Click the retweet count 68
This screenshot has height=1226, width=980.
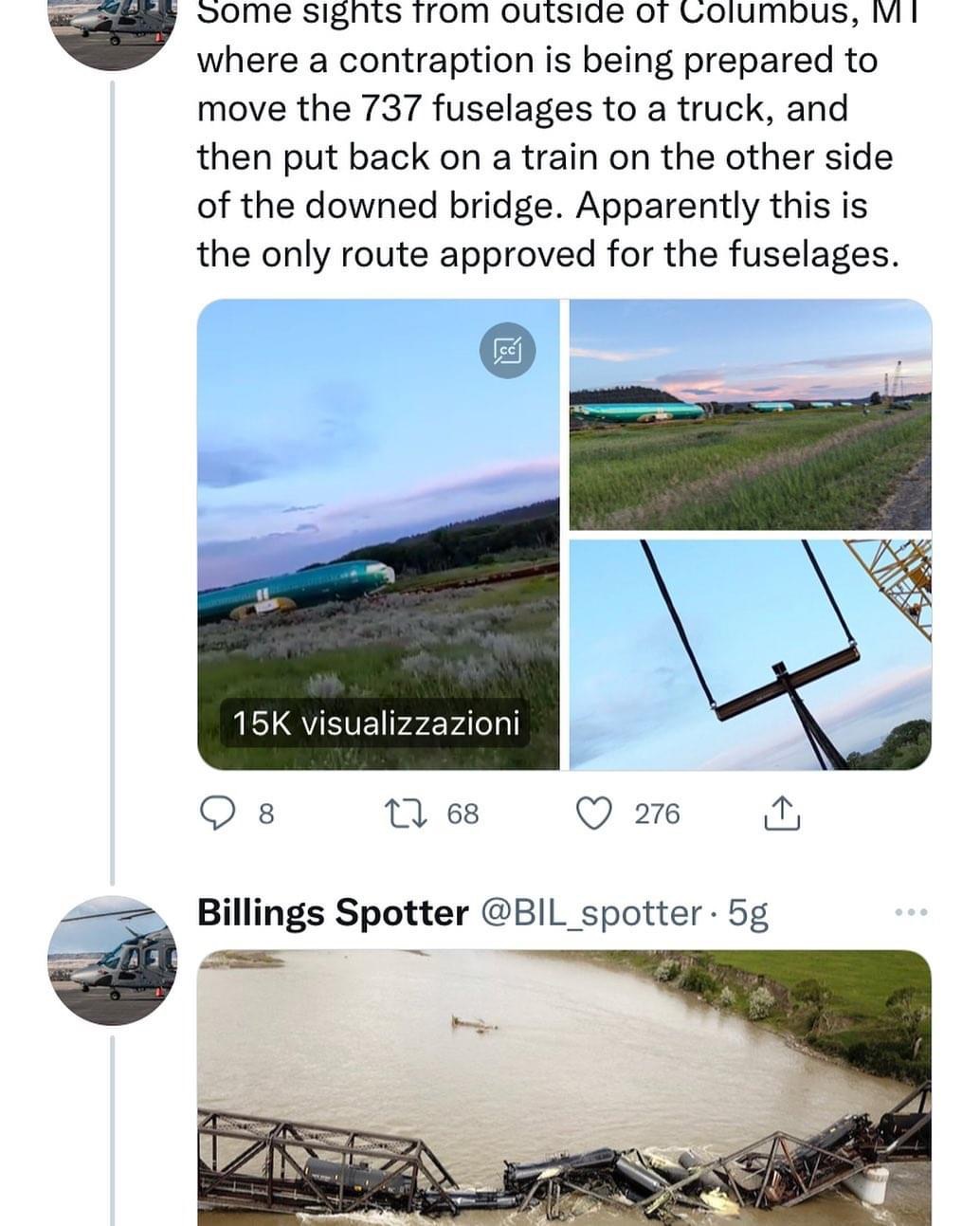[x=463, y=814]
